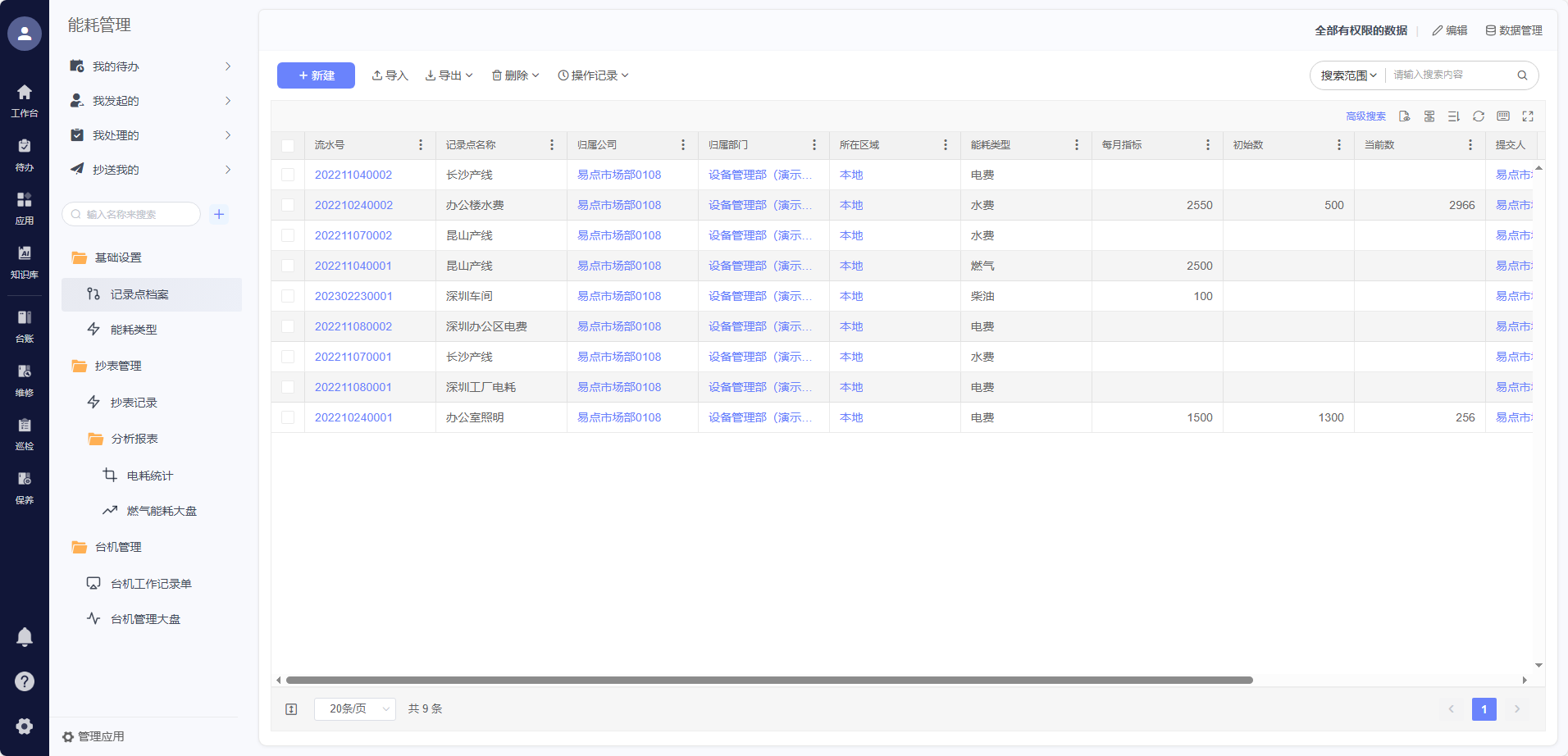This screenshot has height=756, width=1568.
Task: Open 电耗统计 report in sidebar
Action: click(149, 476)
